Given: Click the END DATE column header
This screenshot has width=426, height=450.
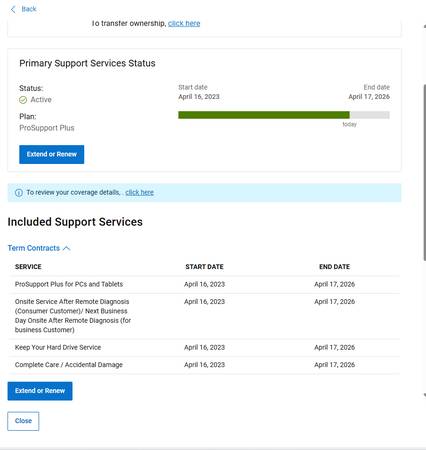Looking at the screenshot, I should (x=334, y=267).
